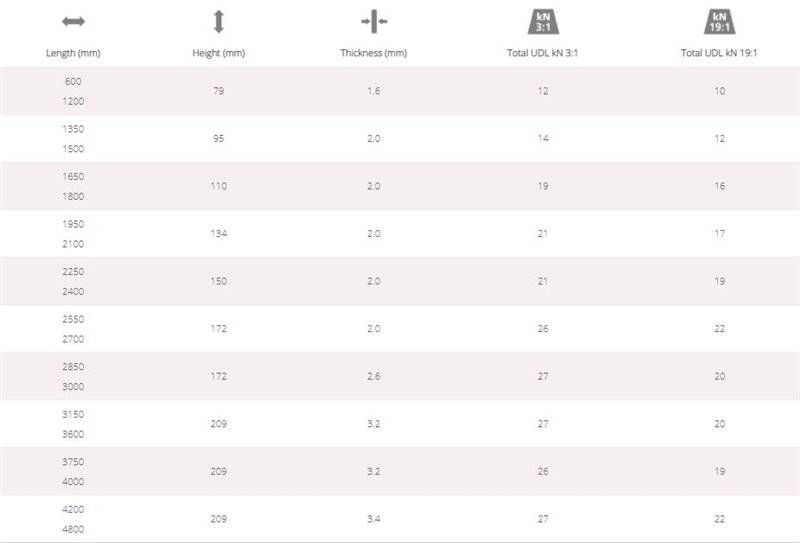The width and height of the screenshot is (800, 543).
Task: Click the 1650 length value
Action: pyautogui.click(x=73, y=177)
